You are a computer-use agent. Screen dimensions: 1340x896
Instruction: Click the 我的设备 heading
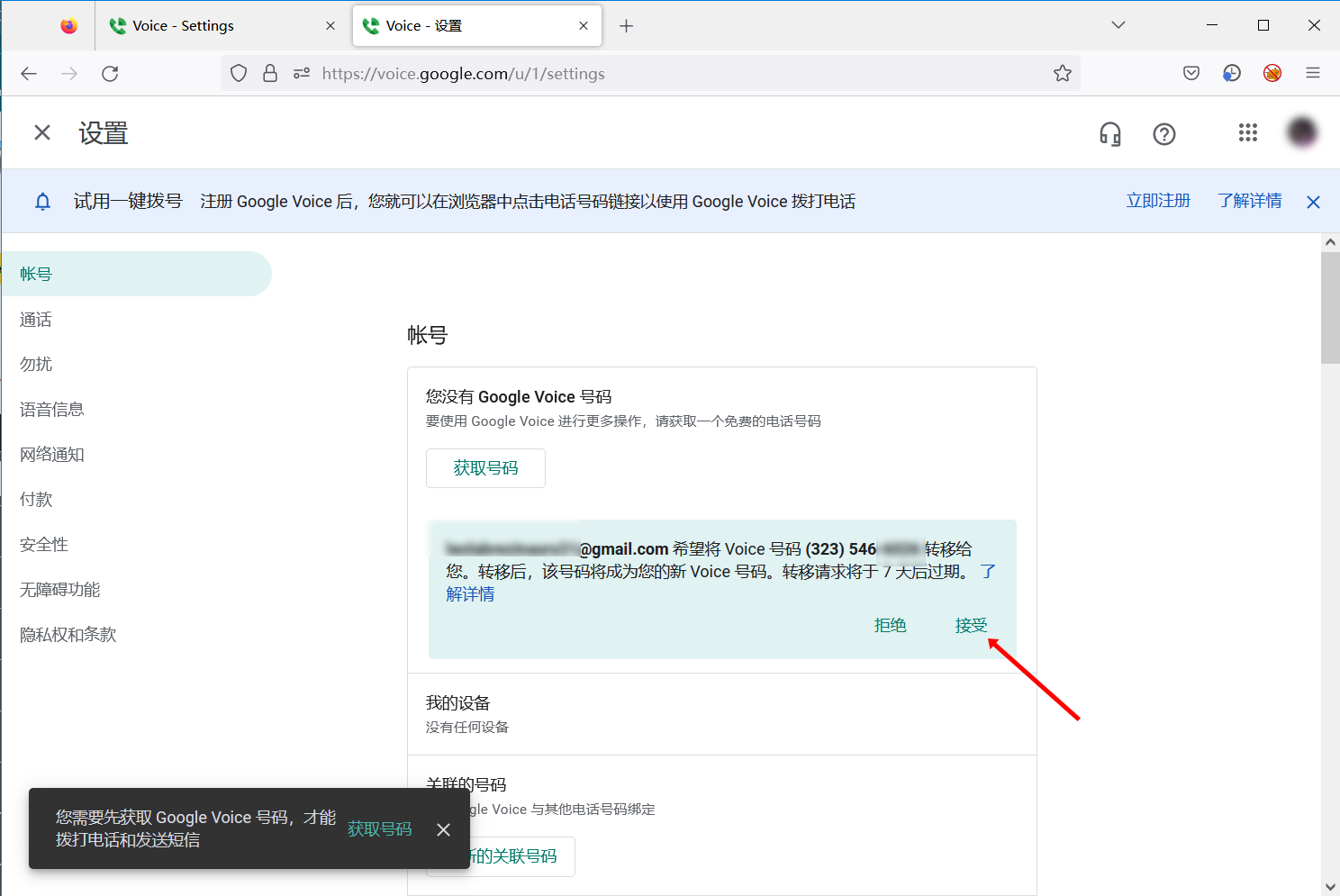[457, 703]
